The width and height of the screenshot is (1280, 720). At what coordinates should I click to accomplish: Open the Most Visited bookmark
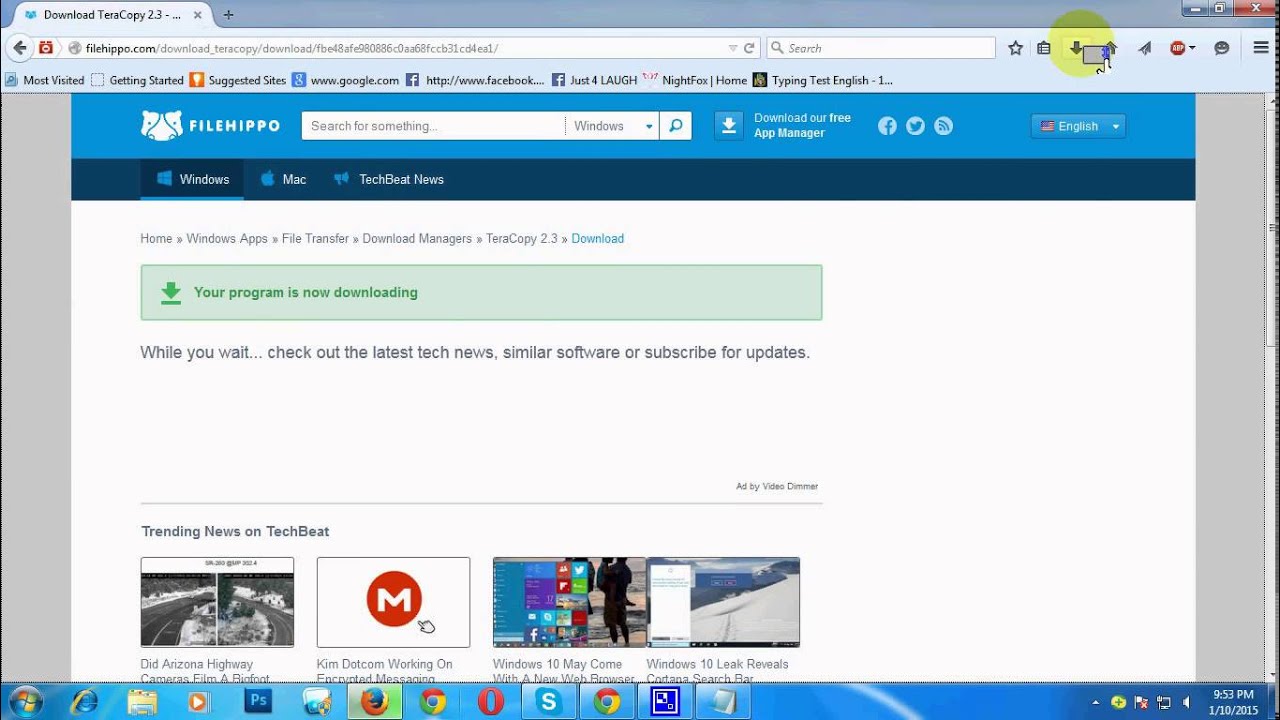tap(45, 80)
